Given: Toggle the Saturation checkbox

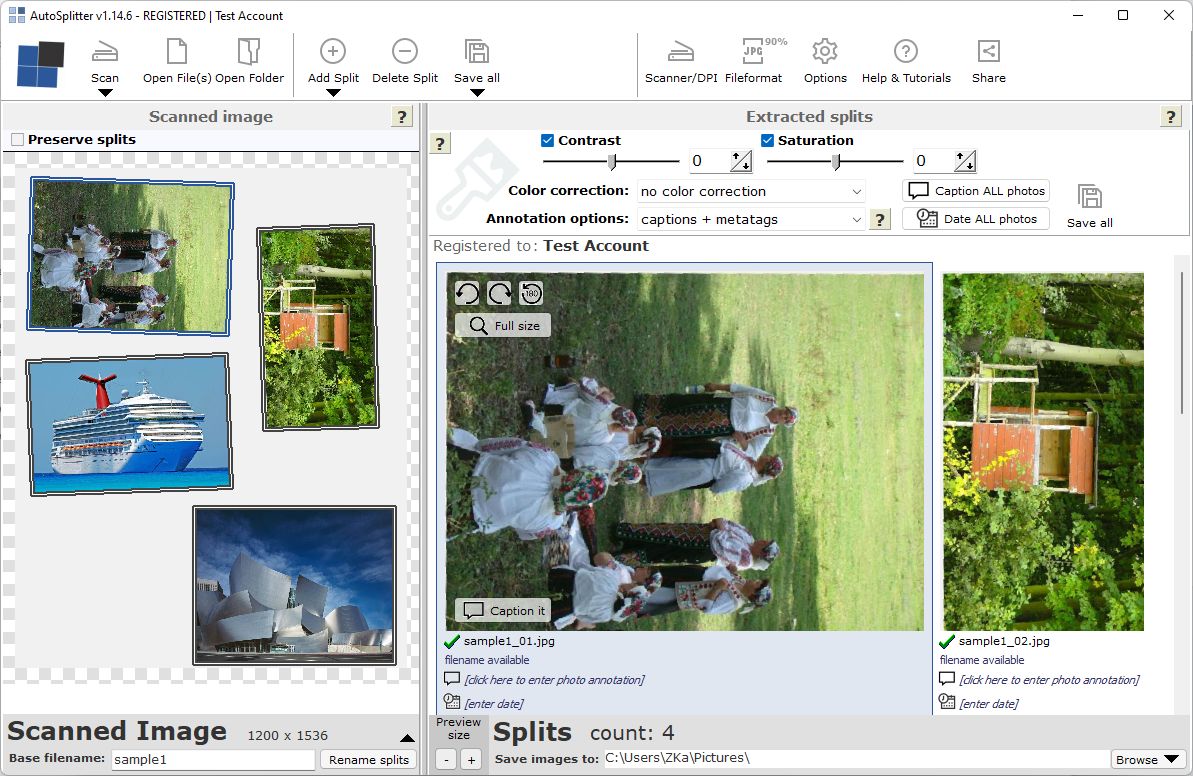Looking at the screenshot, I should [x=767, y=140].
